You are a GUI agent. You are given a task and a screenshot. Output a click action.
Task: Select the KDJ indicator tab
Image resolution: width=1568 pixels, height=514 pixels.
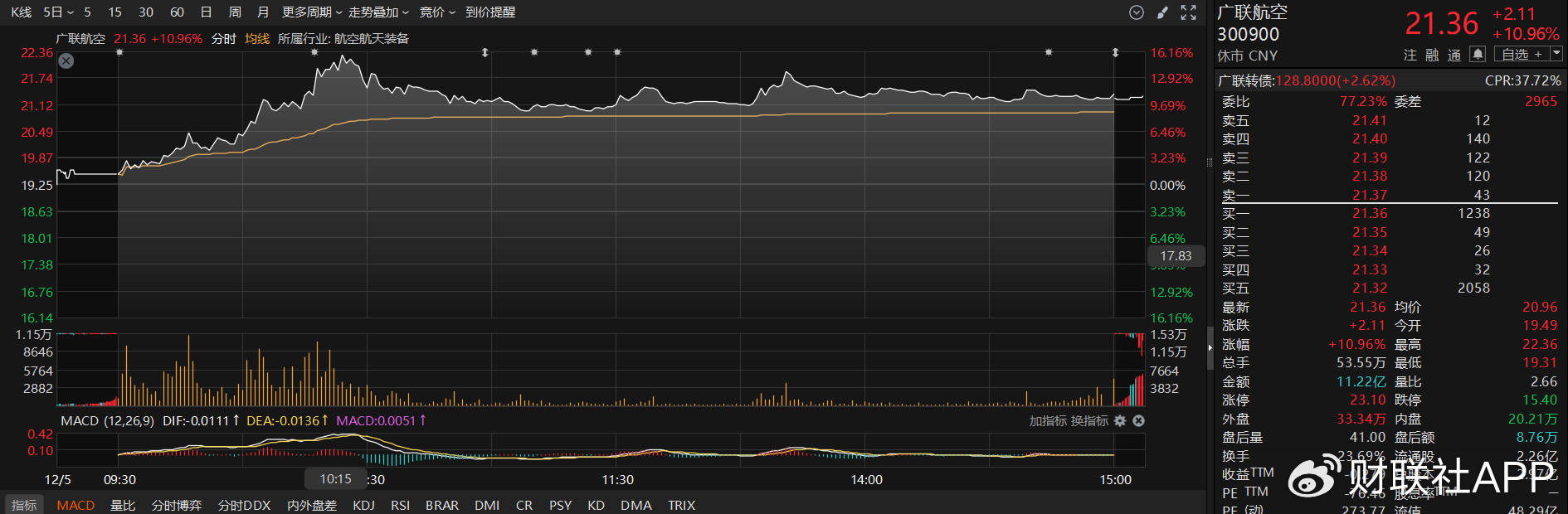tap(363, 505)
